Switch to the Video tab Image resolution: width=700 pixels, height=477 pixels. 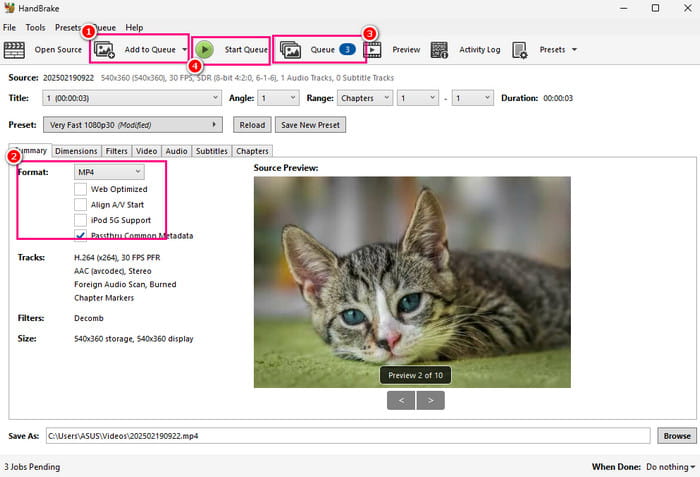146,151
